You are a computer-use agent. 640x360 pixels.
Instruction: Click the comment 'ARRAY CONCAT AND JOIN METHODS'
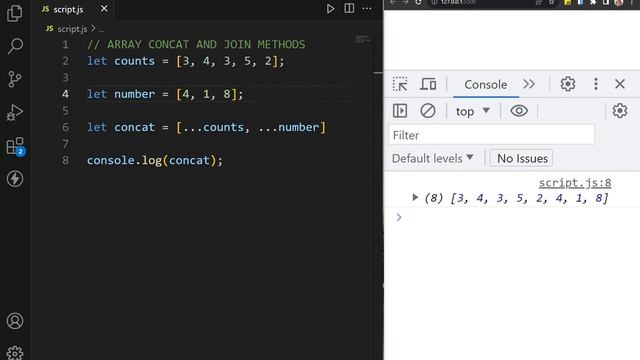[206, 44]
